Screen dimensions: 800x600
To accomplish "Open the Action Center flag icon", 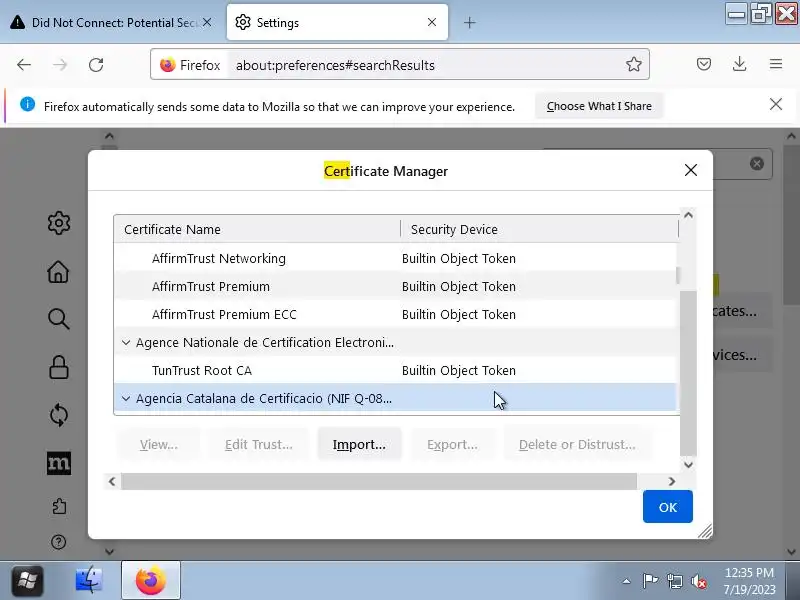I will (x=650, y=581).
